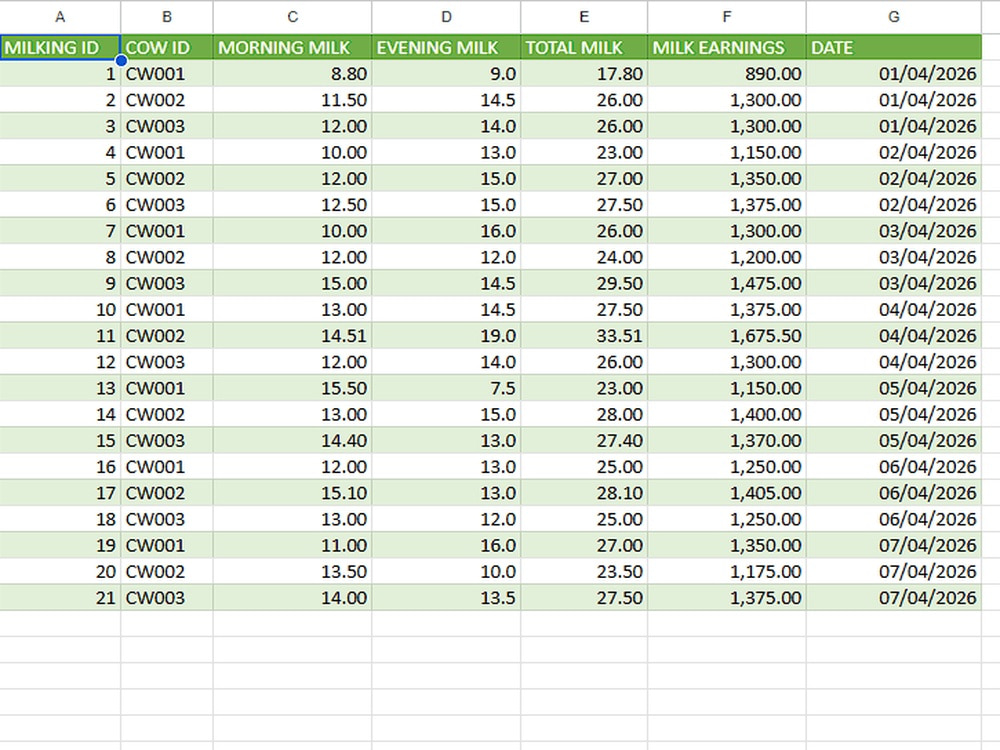This screenshot has height=750, width=1000.
Task: Click the MILK EARNINGS header cell
Action: click(726, 48)
